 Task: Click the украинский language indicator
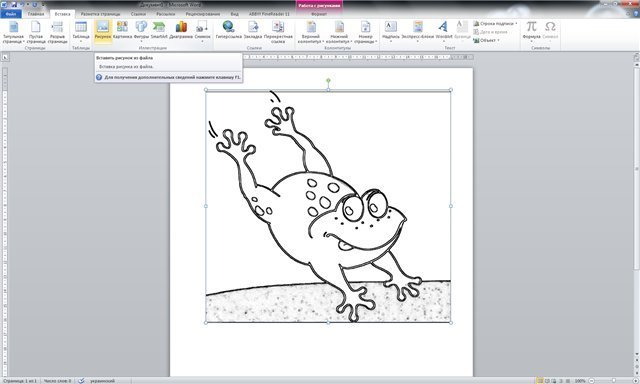click(x=102, y=381)
